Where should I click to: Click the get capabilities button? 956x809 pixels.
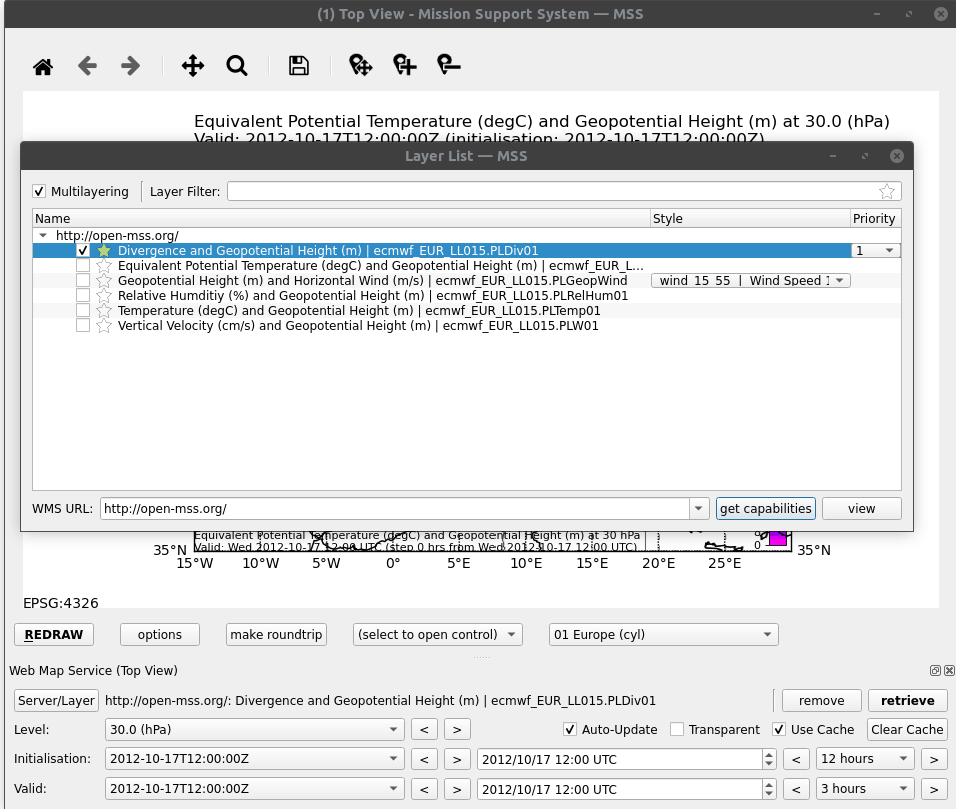coord(765,508)
